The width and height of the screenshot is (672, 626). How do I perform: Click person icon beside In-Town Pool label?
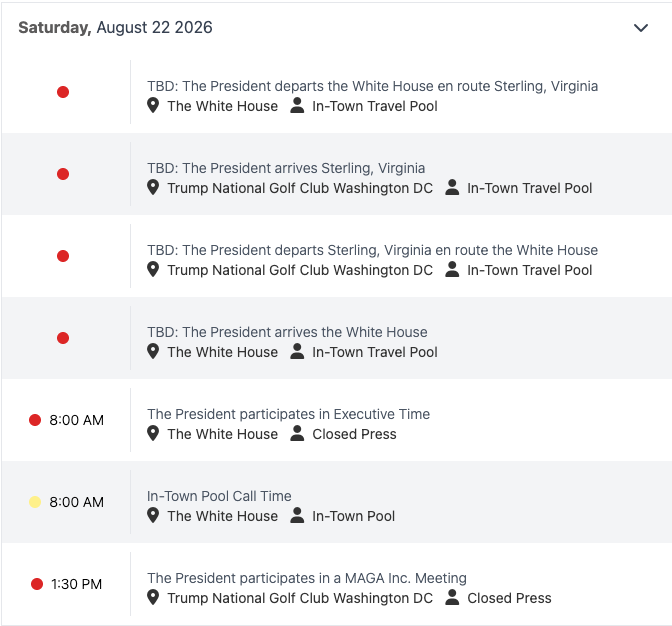(x=297, y=515)
